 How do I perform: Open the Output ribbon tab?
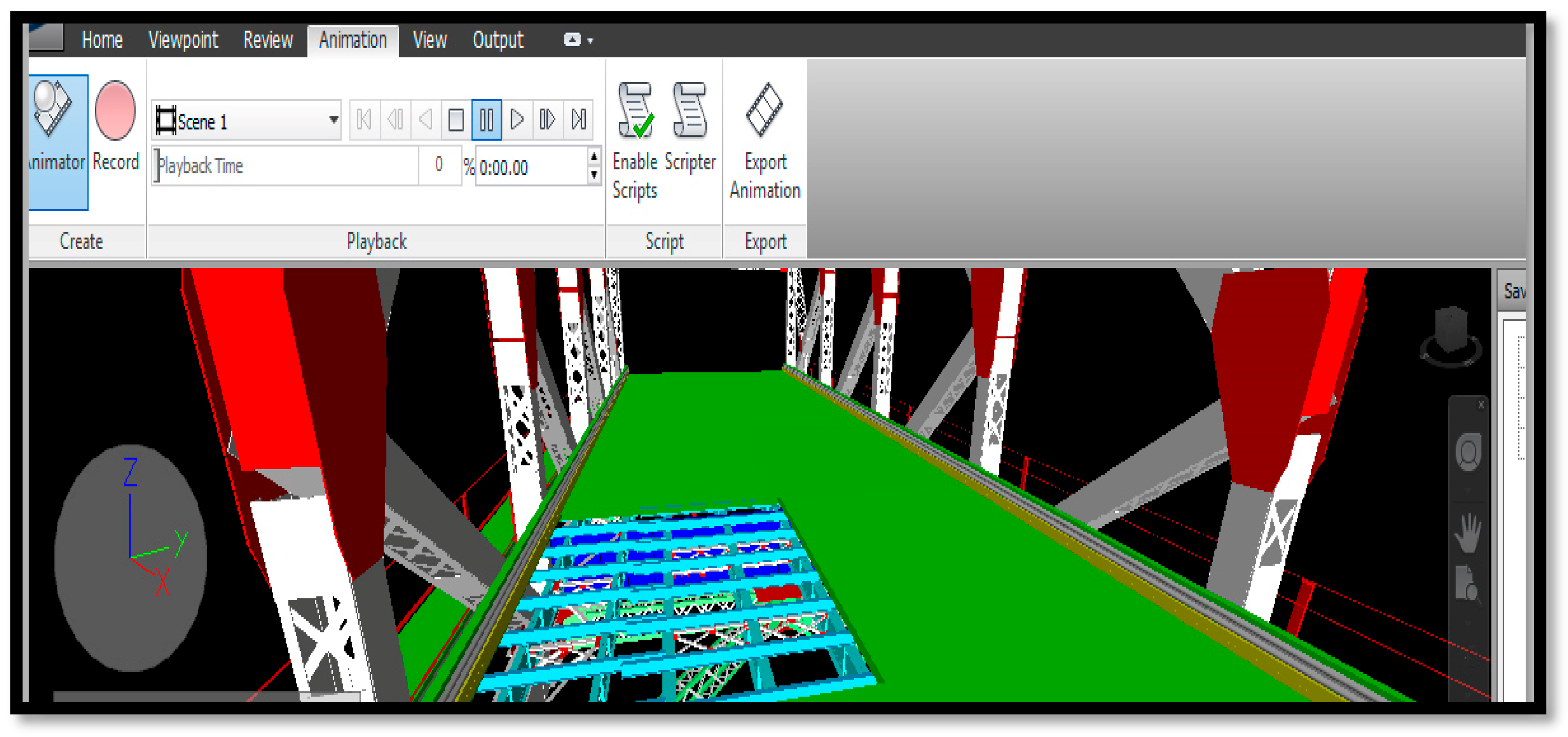tap(497, 40)
